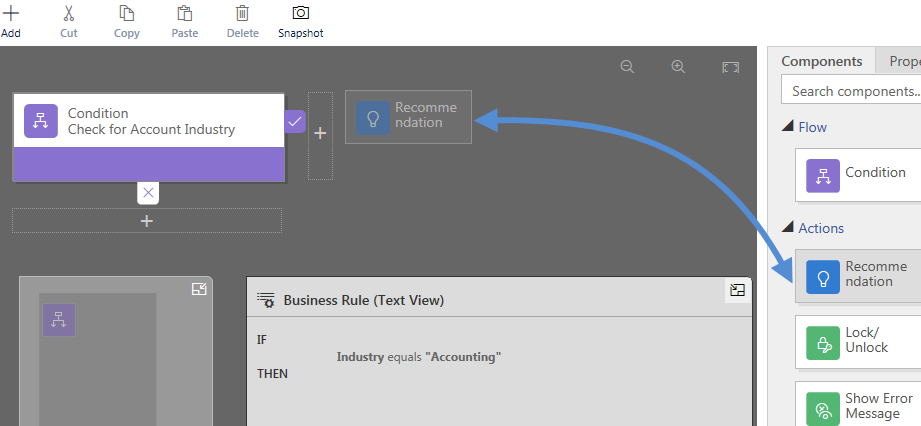Click the Delete trash icon

click(x=242, y=14)
